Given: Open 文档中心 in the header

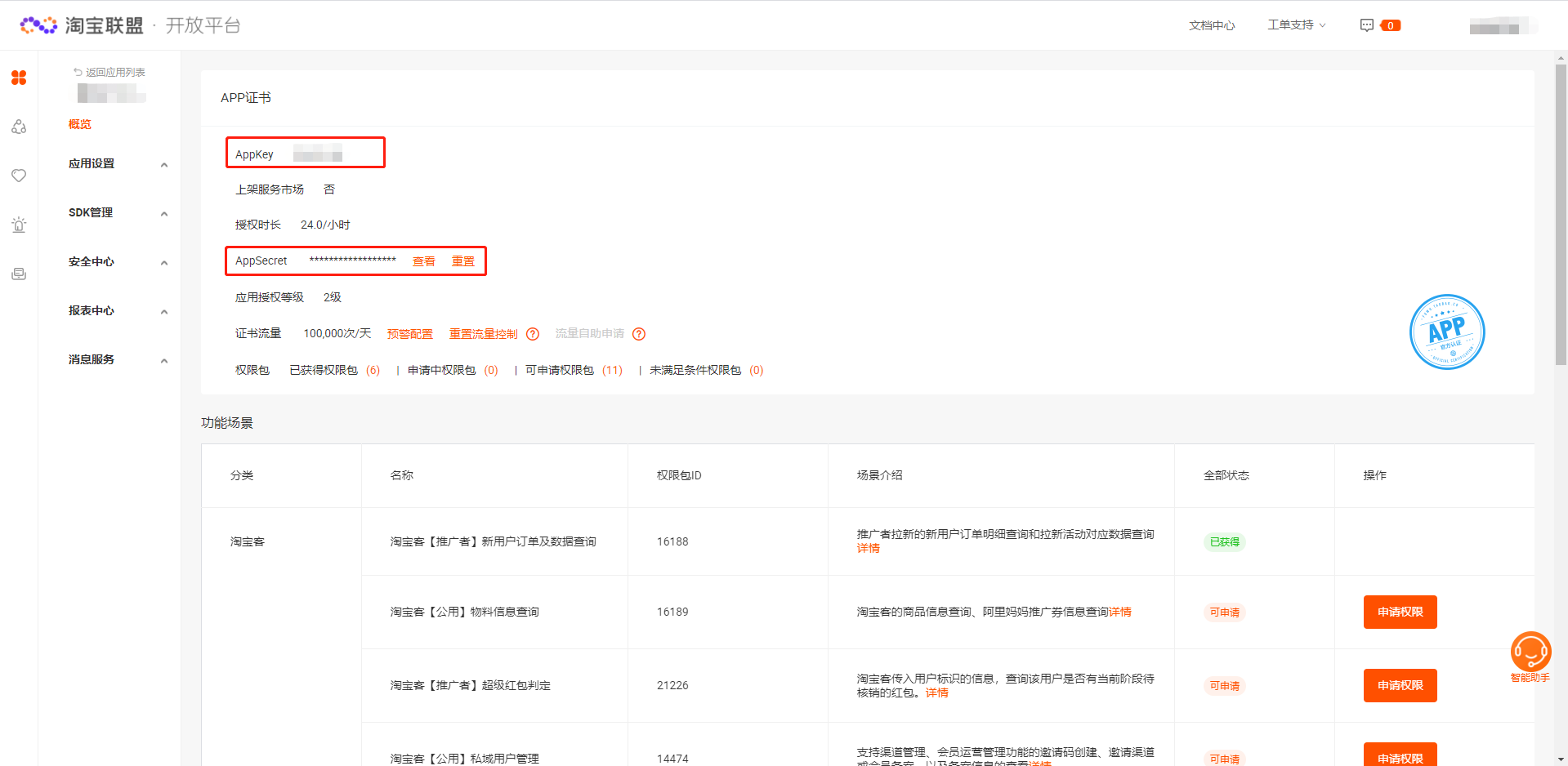Looking at the screenshot, I should tap(1212, 25).
